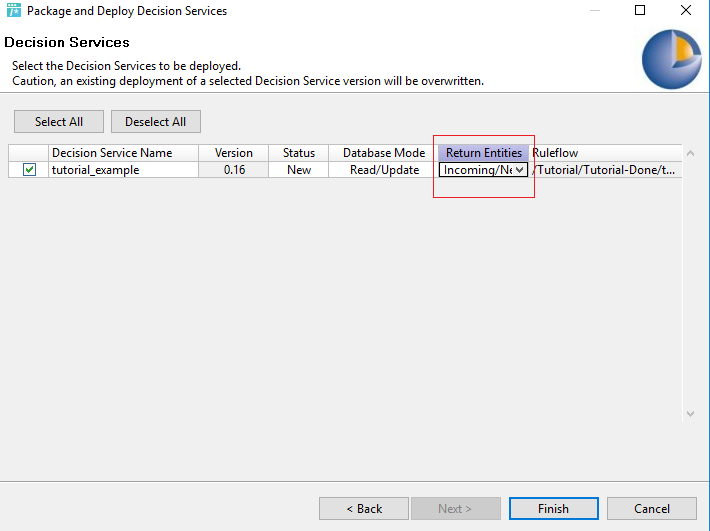Maximize the Package and Deploy window
The height and width of the screenshot is (531, 710).
point(640,10)
